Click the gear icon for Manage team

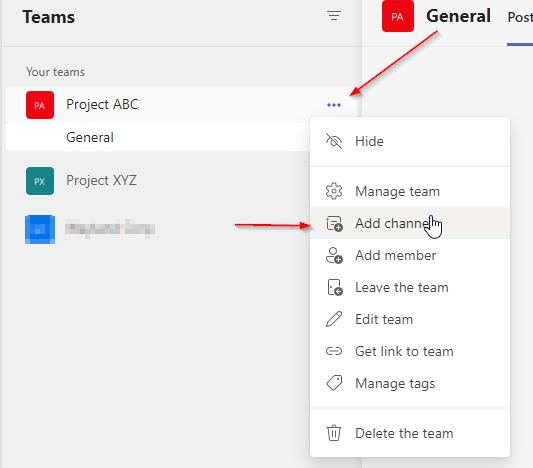334,191
